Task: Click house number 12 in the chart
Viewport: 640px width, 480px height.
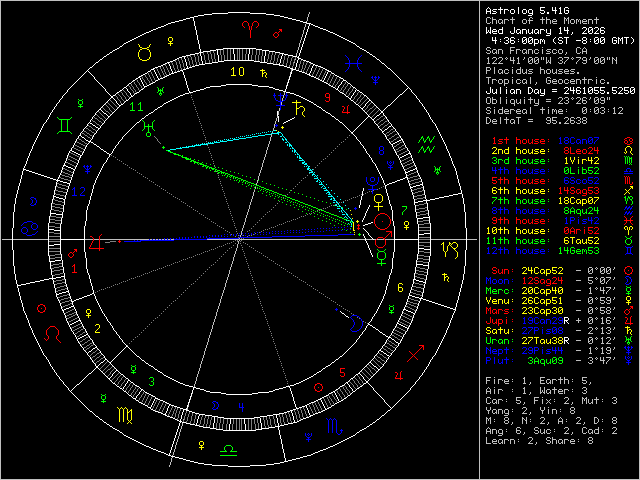Action: [79, 191]
